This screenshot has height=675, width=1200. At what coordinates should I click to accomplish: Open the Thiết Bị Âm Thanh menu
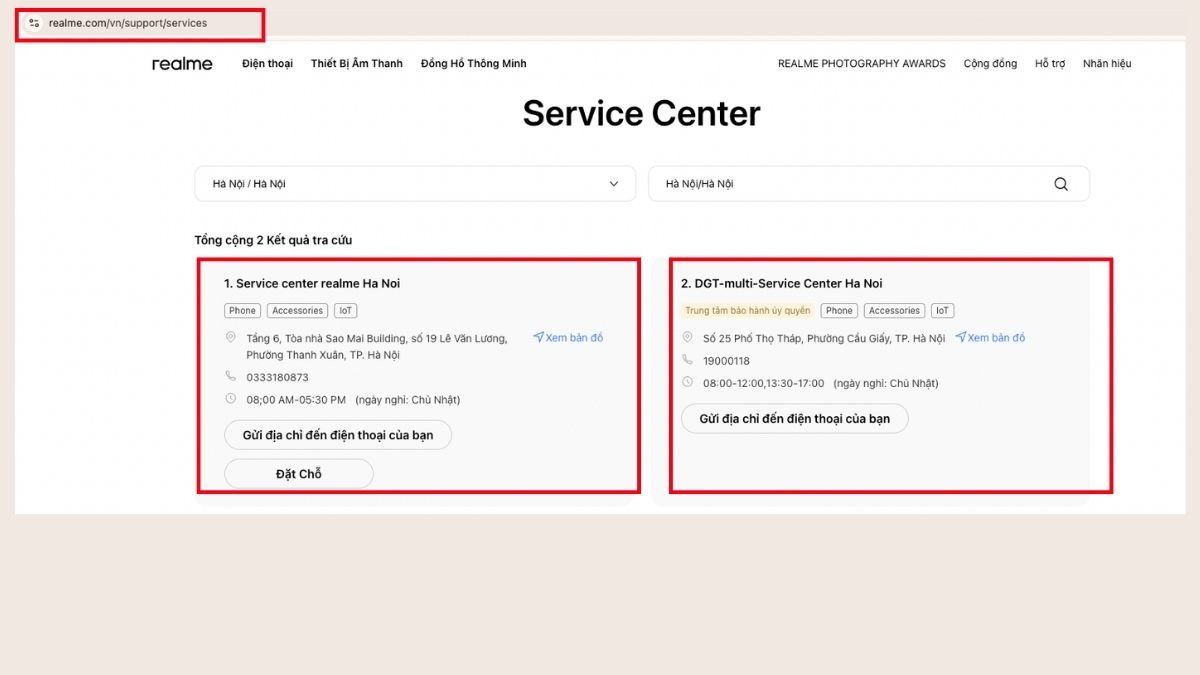pyautogui.click(x=357, y=64)
